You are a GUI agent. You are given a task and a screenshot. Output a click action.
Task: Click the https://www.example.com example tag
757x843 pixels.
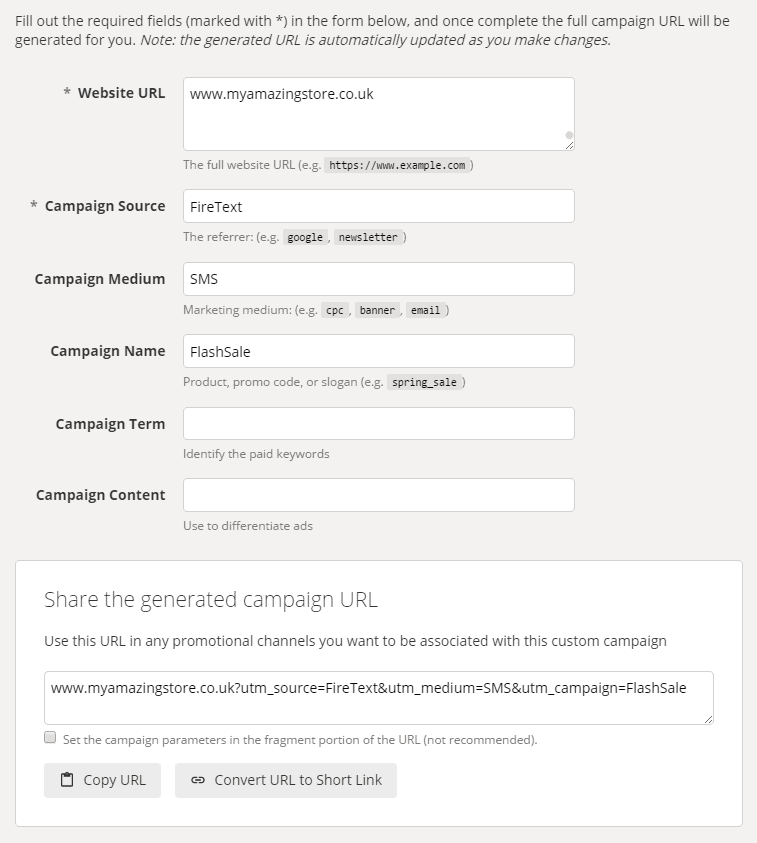(397, 165)
